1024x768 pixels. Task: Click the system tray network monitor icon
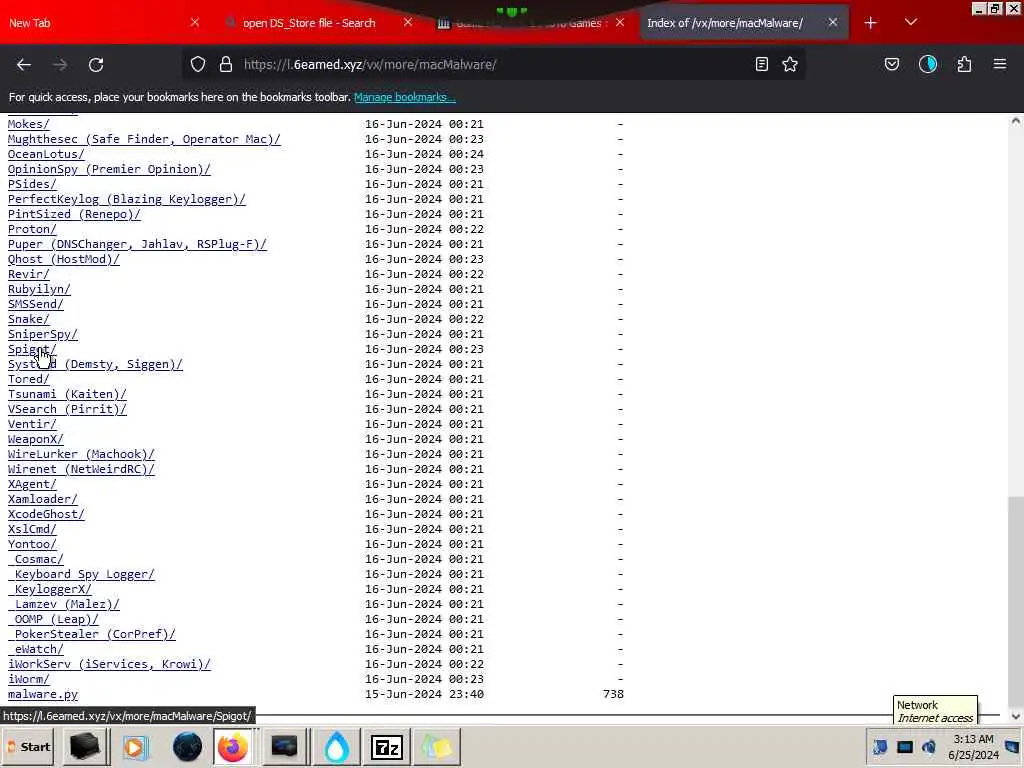click(904, 746)
